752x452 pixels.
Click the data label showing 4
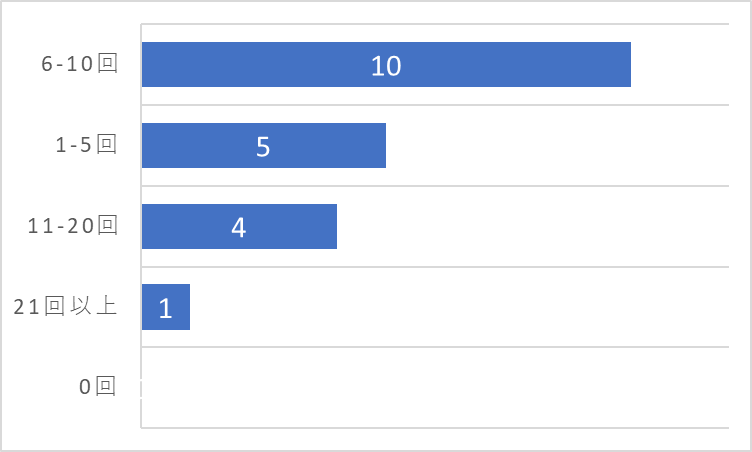pyautogui.click(x=238, y=227)
